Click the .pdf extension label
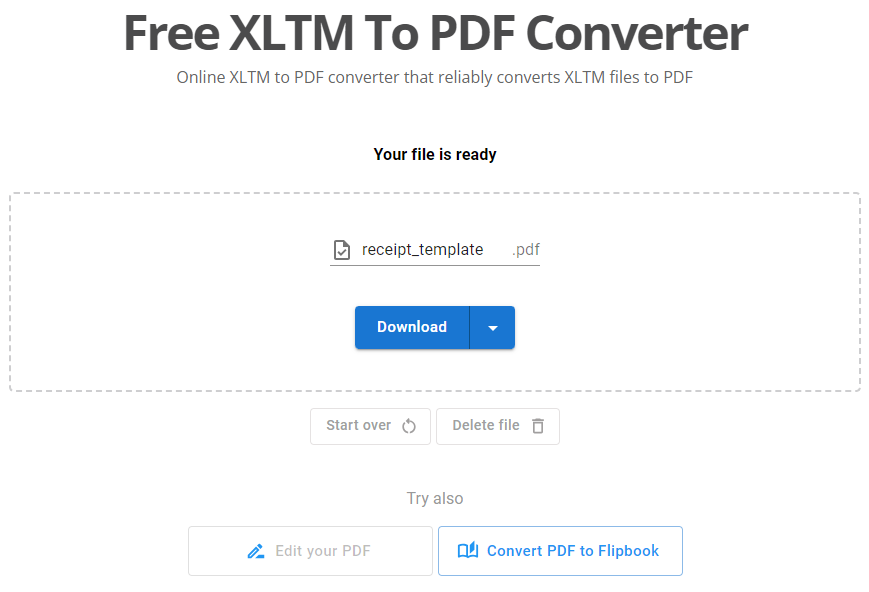The width and height of the screenshot is (869, 592). (525, 250)
